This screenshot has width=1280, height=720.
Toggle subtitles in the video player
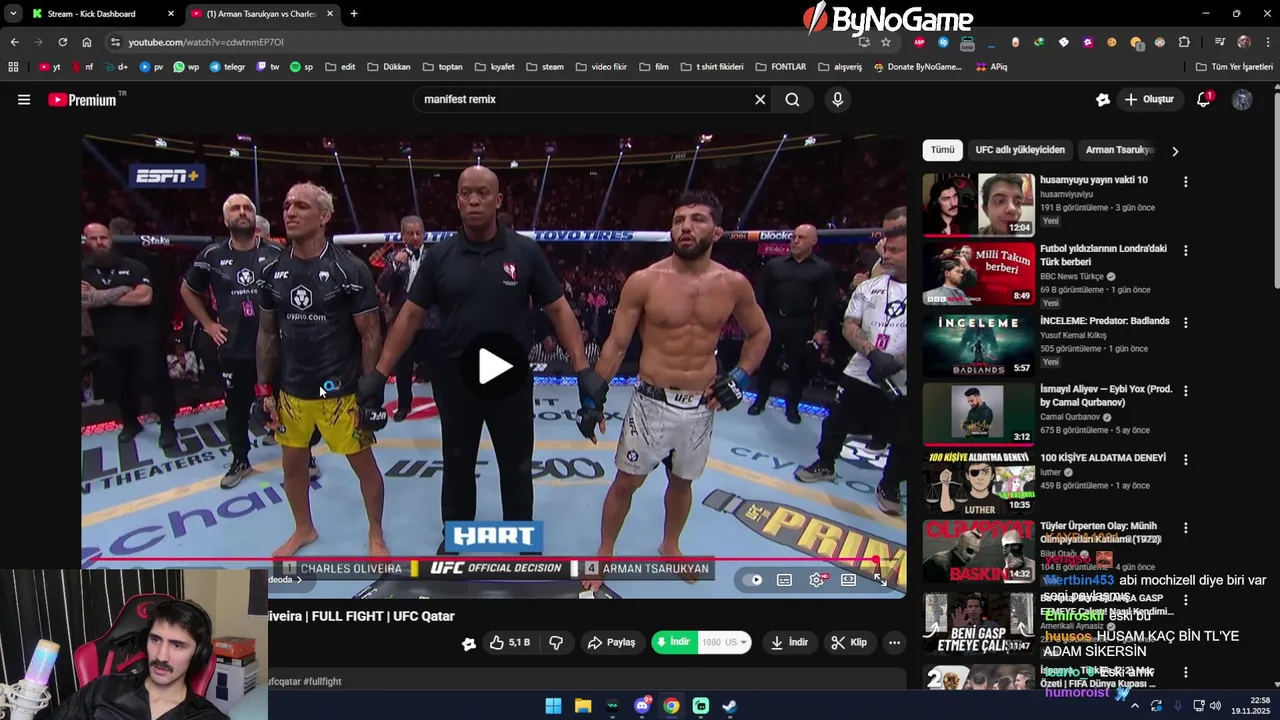point(785,580)
